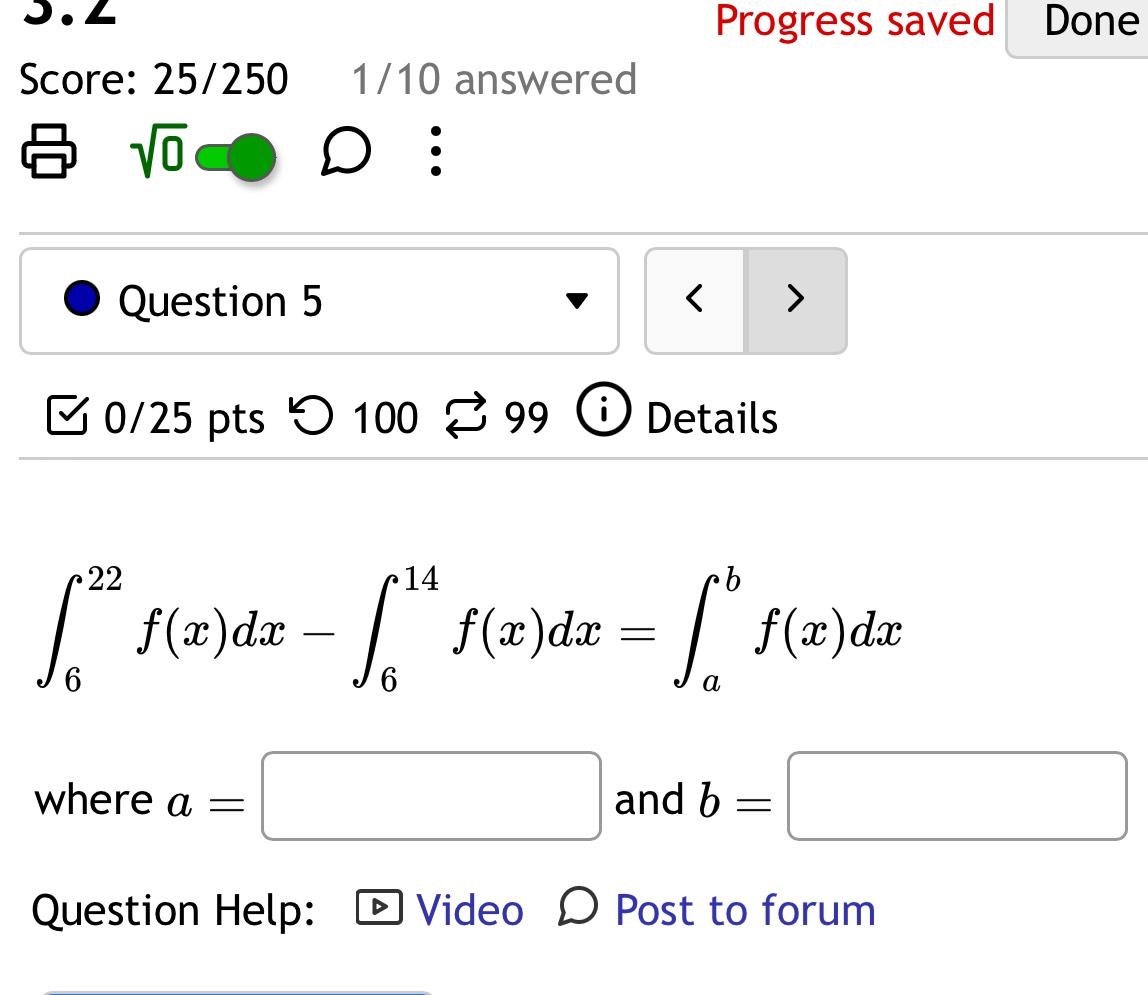Open the message bubble icon near the toolbar
The image size is (1148, 995).
345,152
